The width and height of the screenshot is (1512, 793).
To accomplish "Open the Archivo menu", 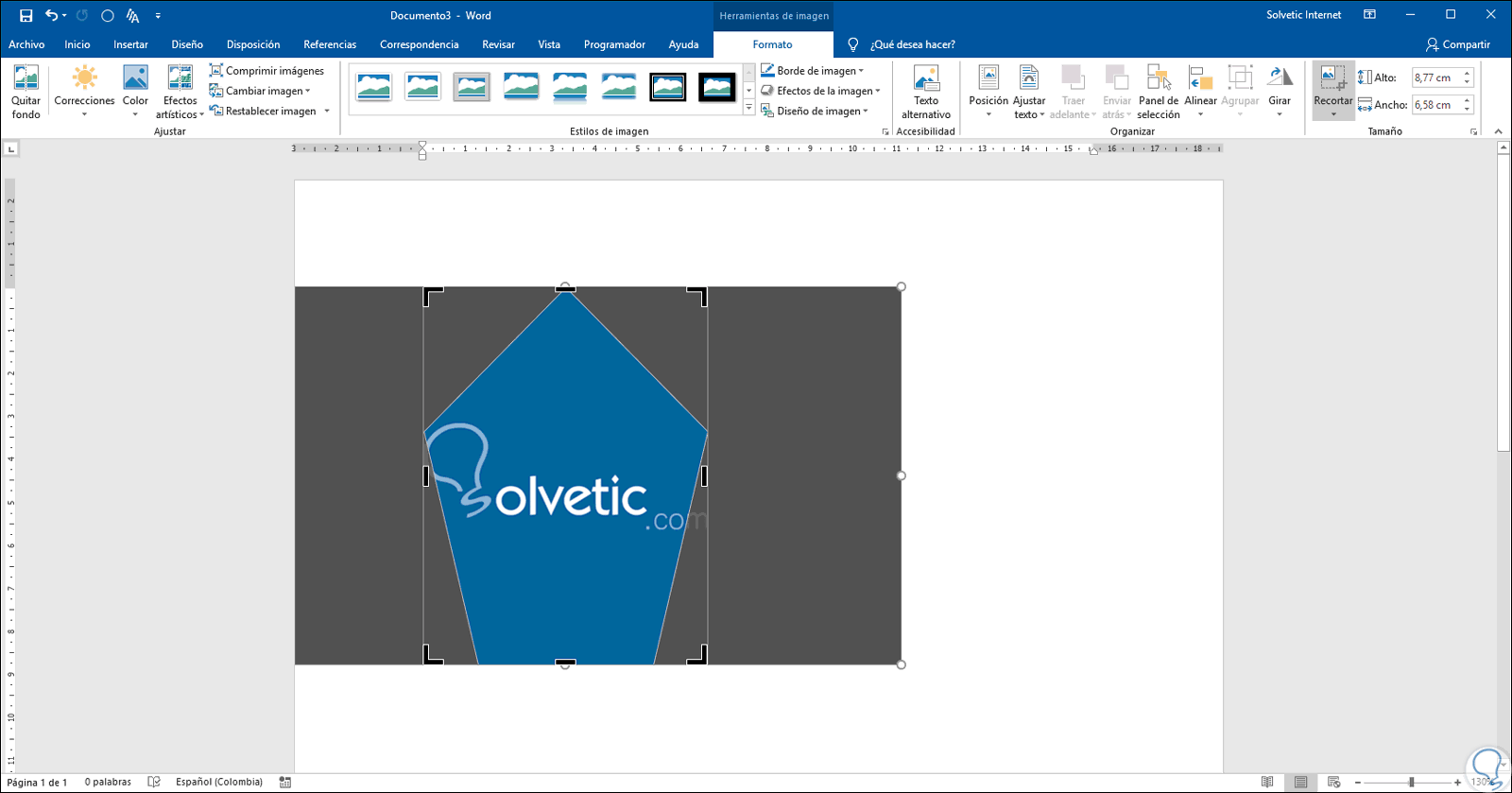I will 26,44.
